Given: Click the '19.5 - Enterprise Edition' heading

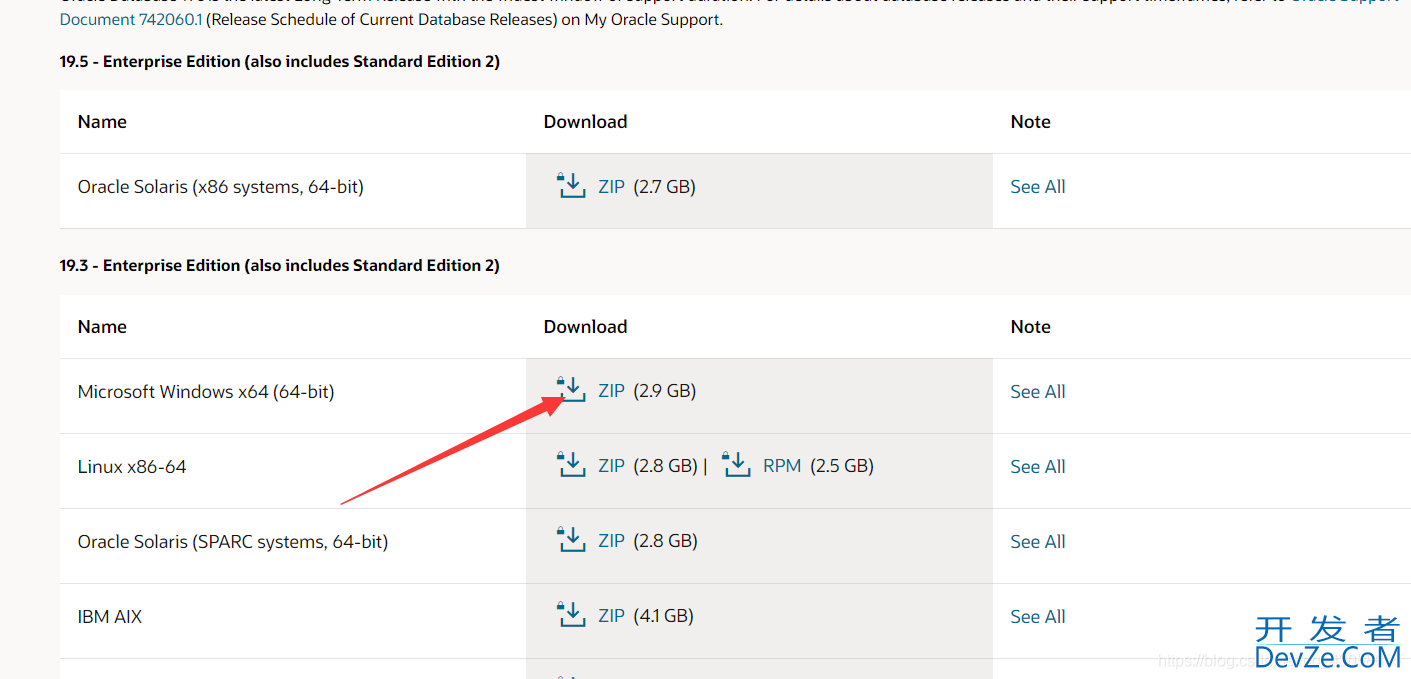Looking at the screenshot, I should click(280, 61).
